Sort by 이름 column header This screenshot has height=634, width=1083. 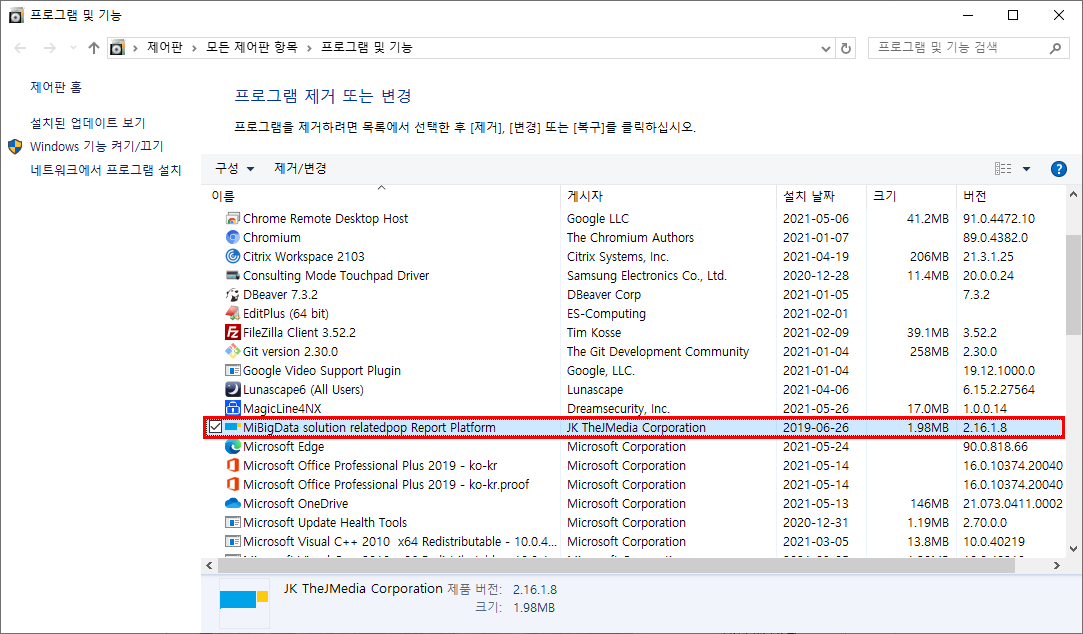pyautogui.click(x=381, y=196)
